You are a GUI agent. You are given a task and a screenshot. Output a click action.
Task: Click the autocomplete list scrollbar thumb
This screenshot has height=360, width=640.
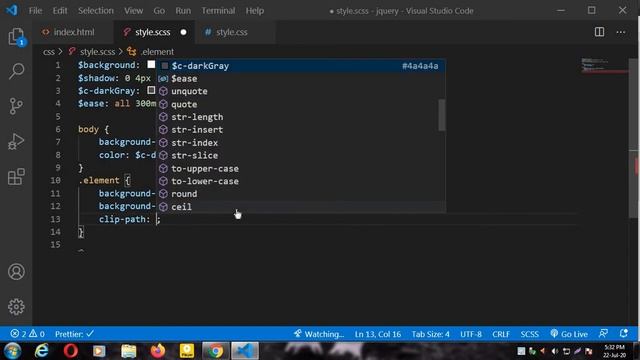point(442,115)
